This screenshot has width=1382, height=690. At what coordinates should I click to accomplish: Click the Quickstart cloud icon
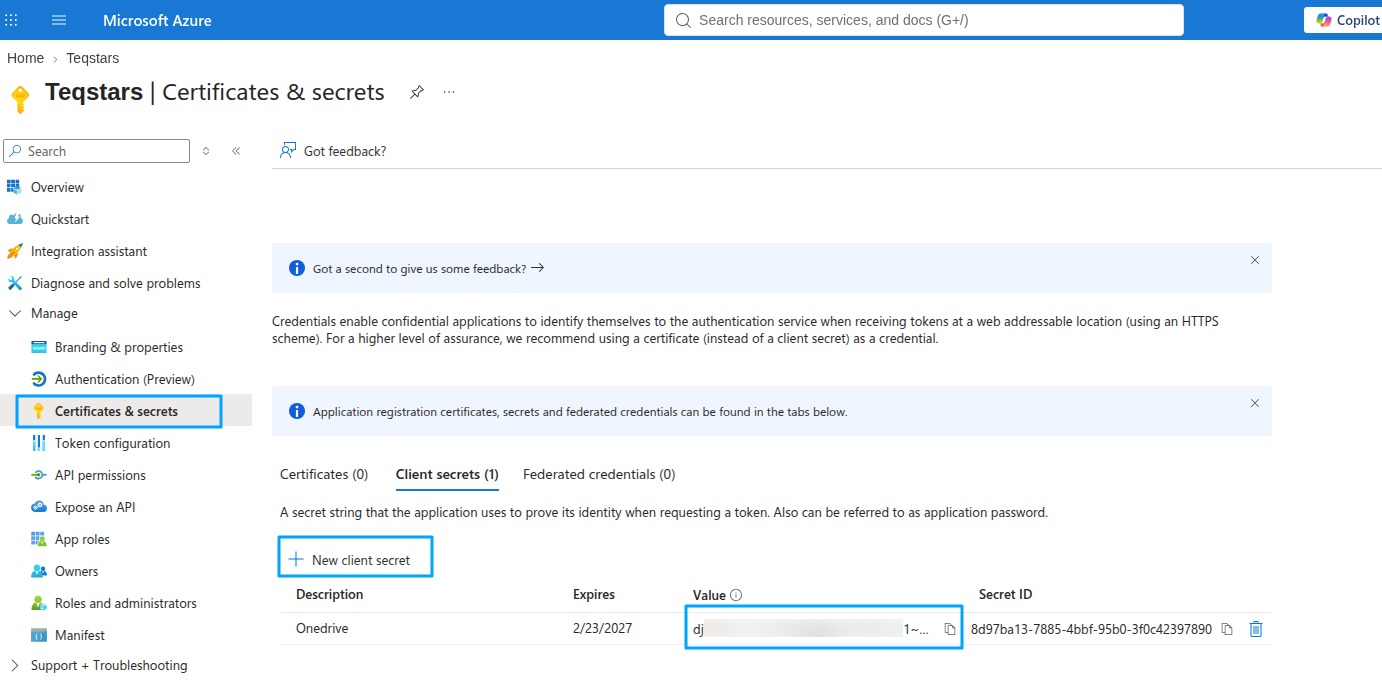(x=14, y=219)
